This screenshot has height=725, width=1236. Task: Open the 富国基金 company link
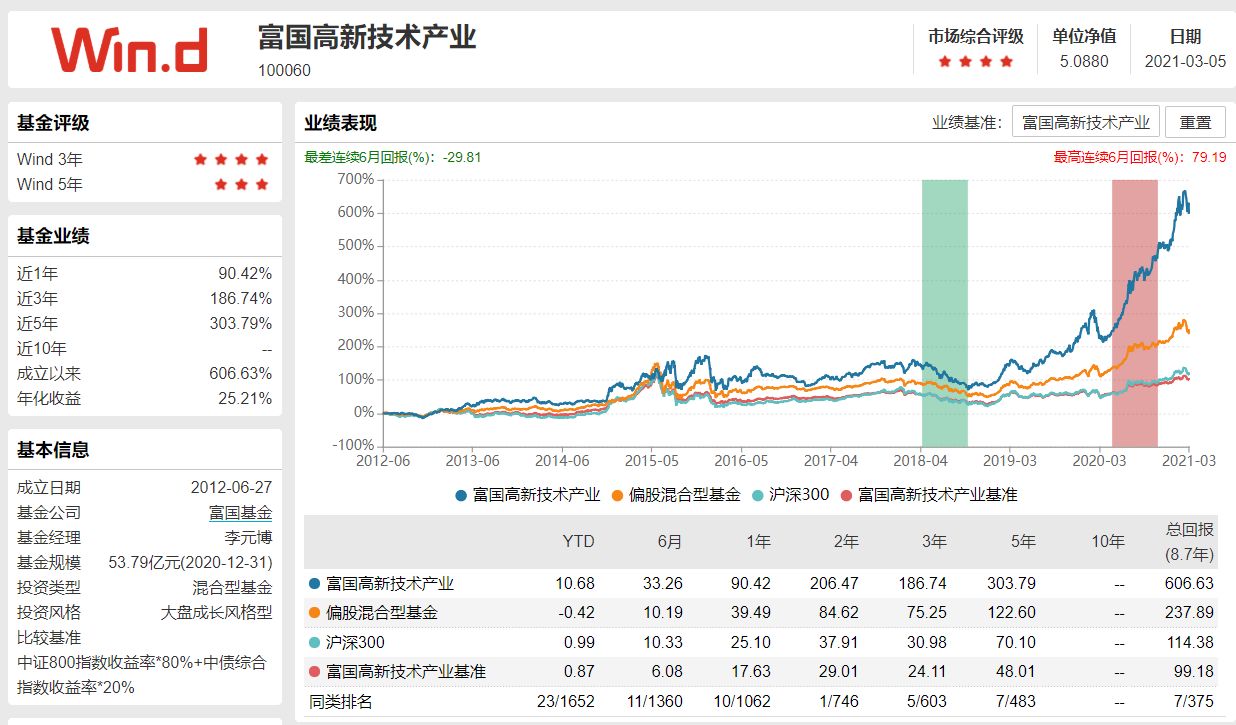coord(240,513)
